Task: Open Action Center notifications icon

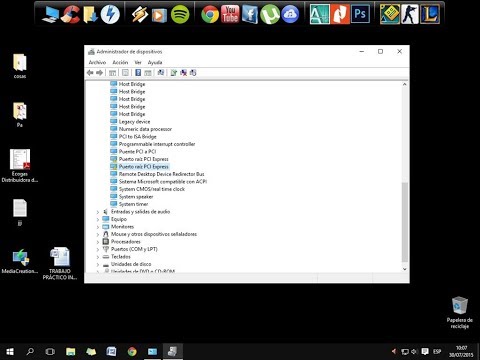Action: coord(425,351)
